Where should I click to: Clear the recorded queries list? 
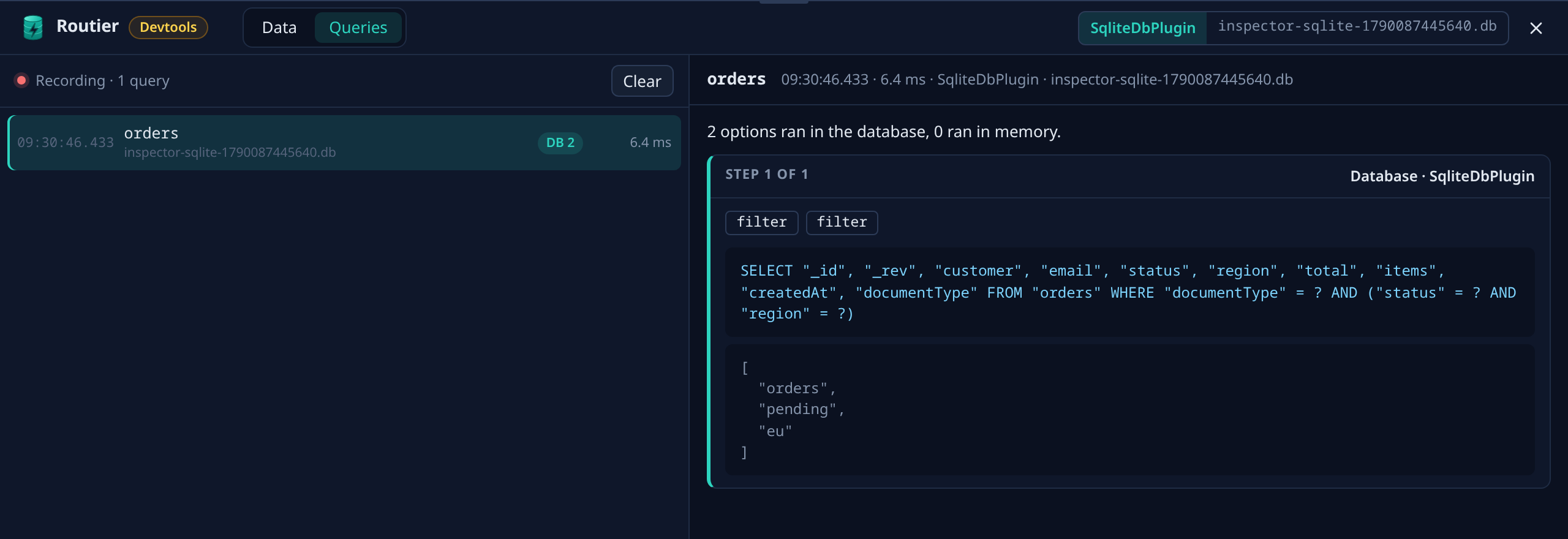(x=642, y=81)
